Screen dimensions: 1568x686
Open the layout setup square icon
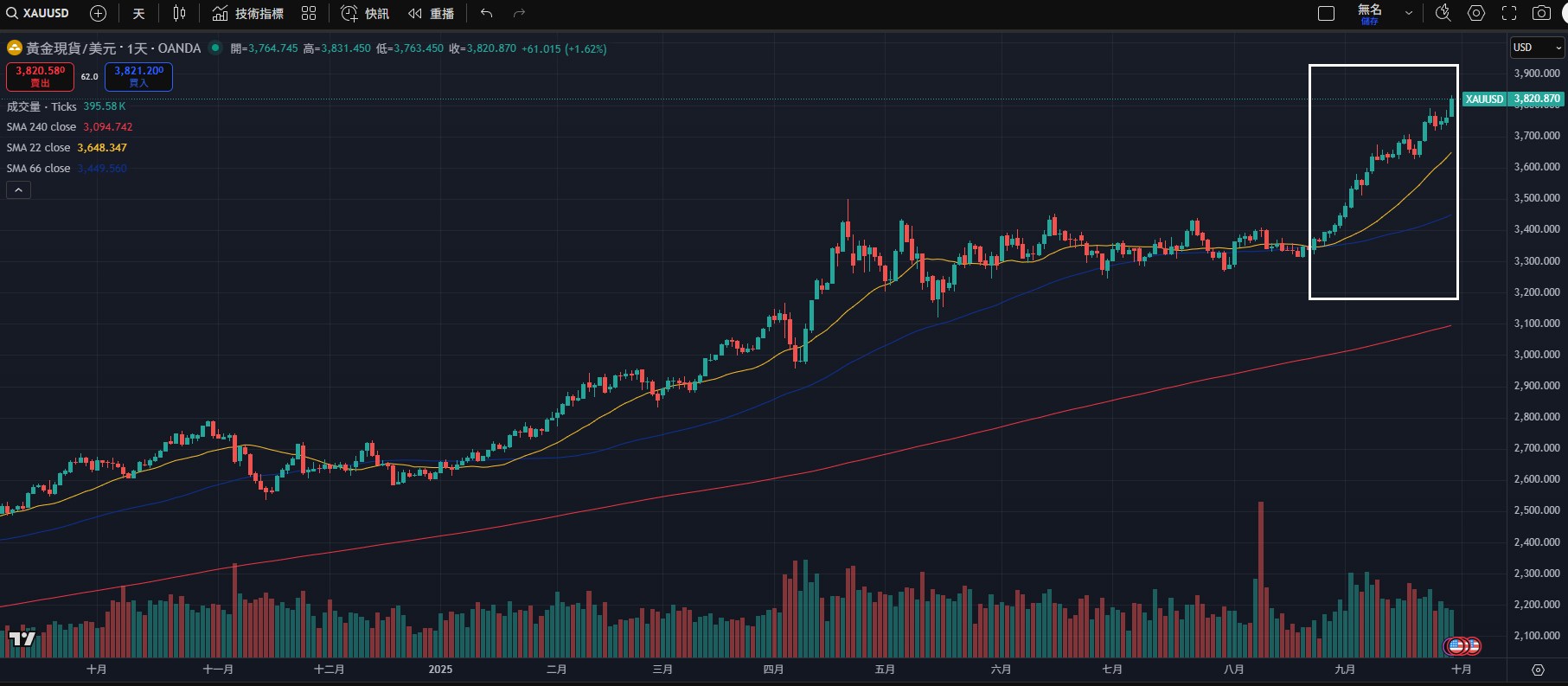tap(1326, 13)
